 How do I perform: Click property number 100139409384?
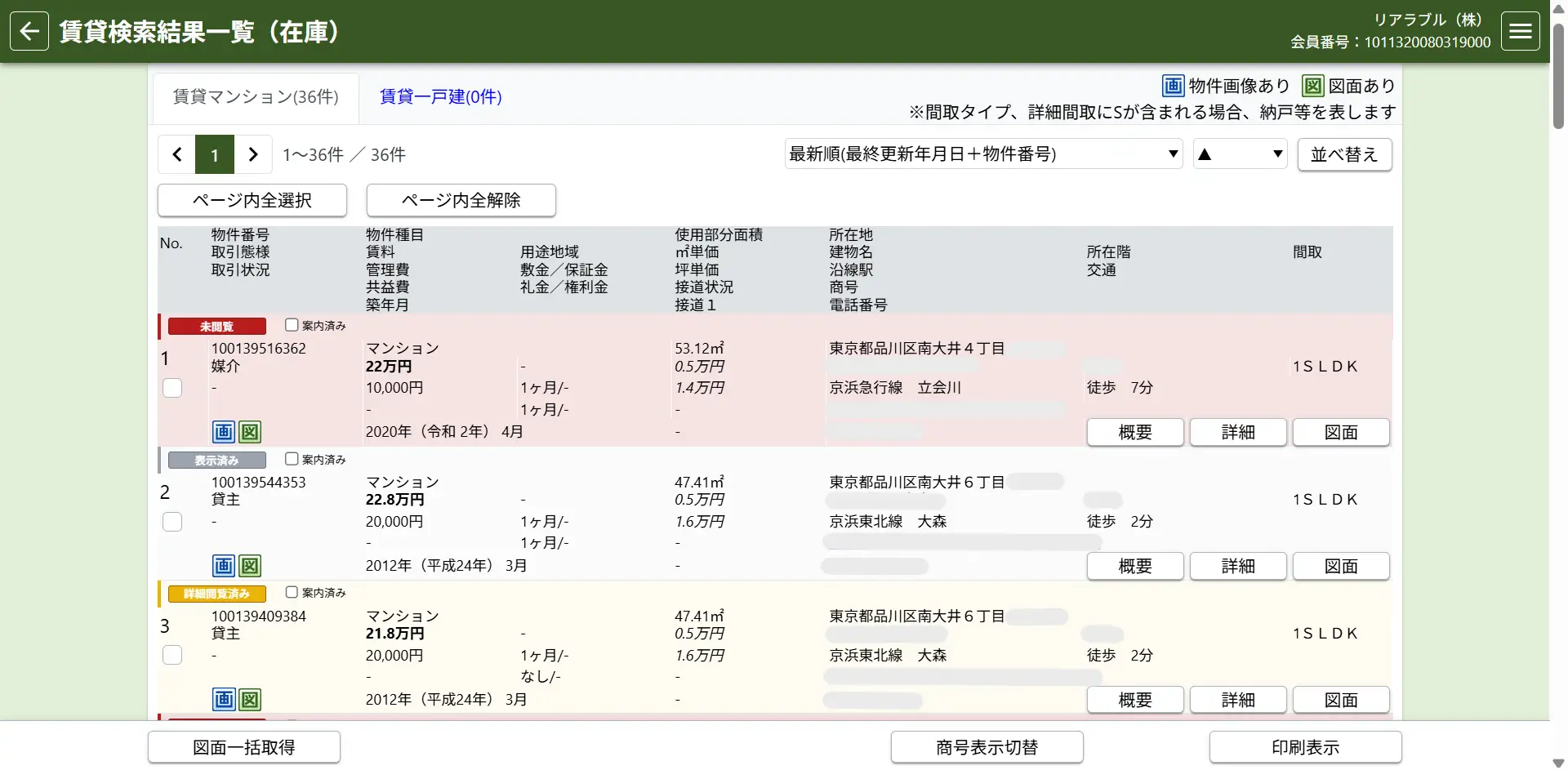(259, 616)
